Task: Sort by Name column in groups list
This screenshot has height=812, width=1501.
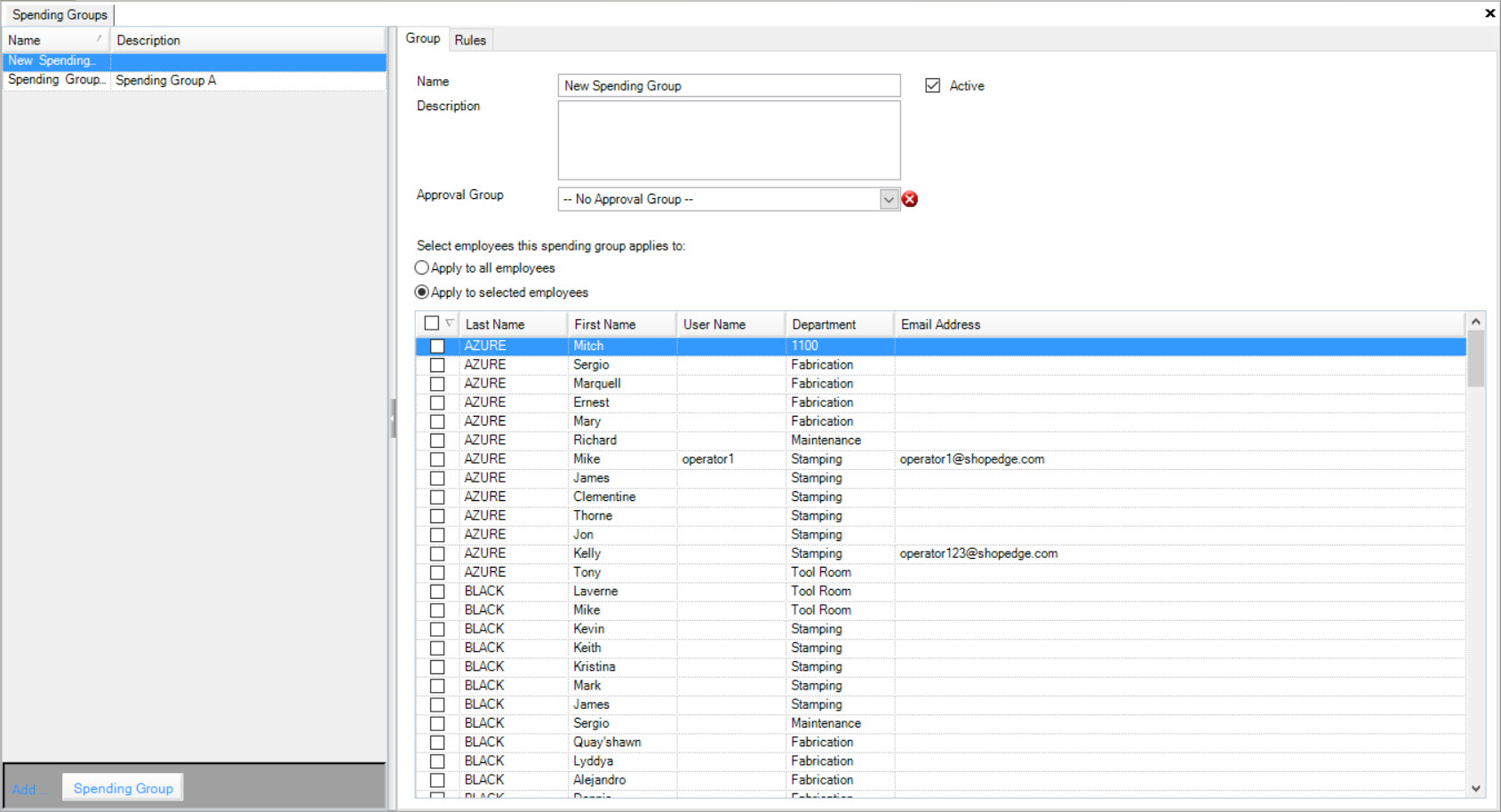Action: point(55,40)
